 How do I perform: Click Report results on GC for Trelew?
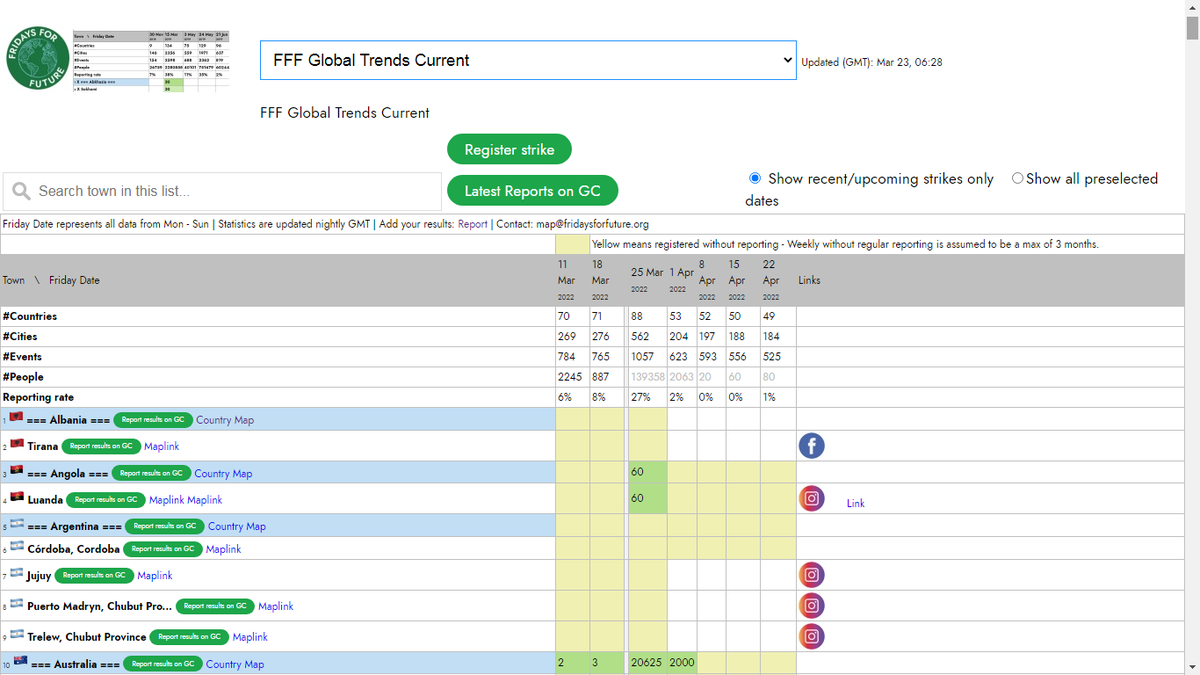coord(189,637)
